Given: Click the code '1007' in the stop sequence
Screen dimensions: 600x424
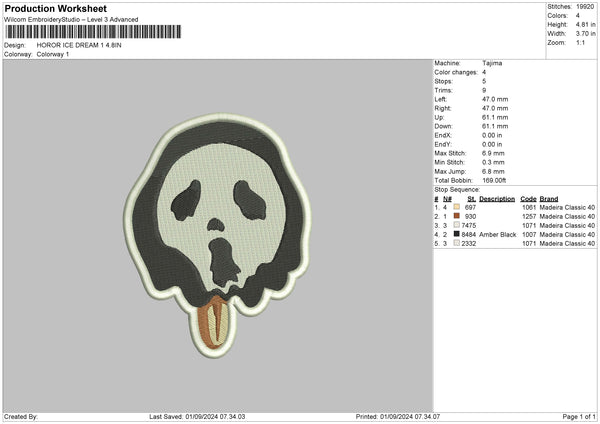Looking at the screenshot, I should (x=529, y=235).
